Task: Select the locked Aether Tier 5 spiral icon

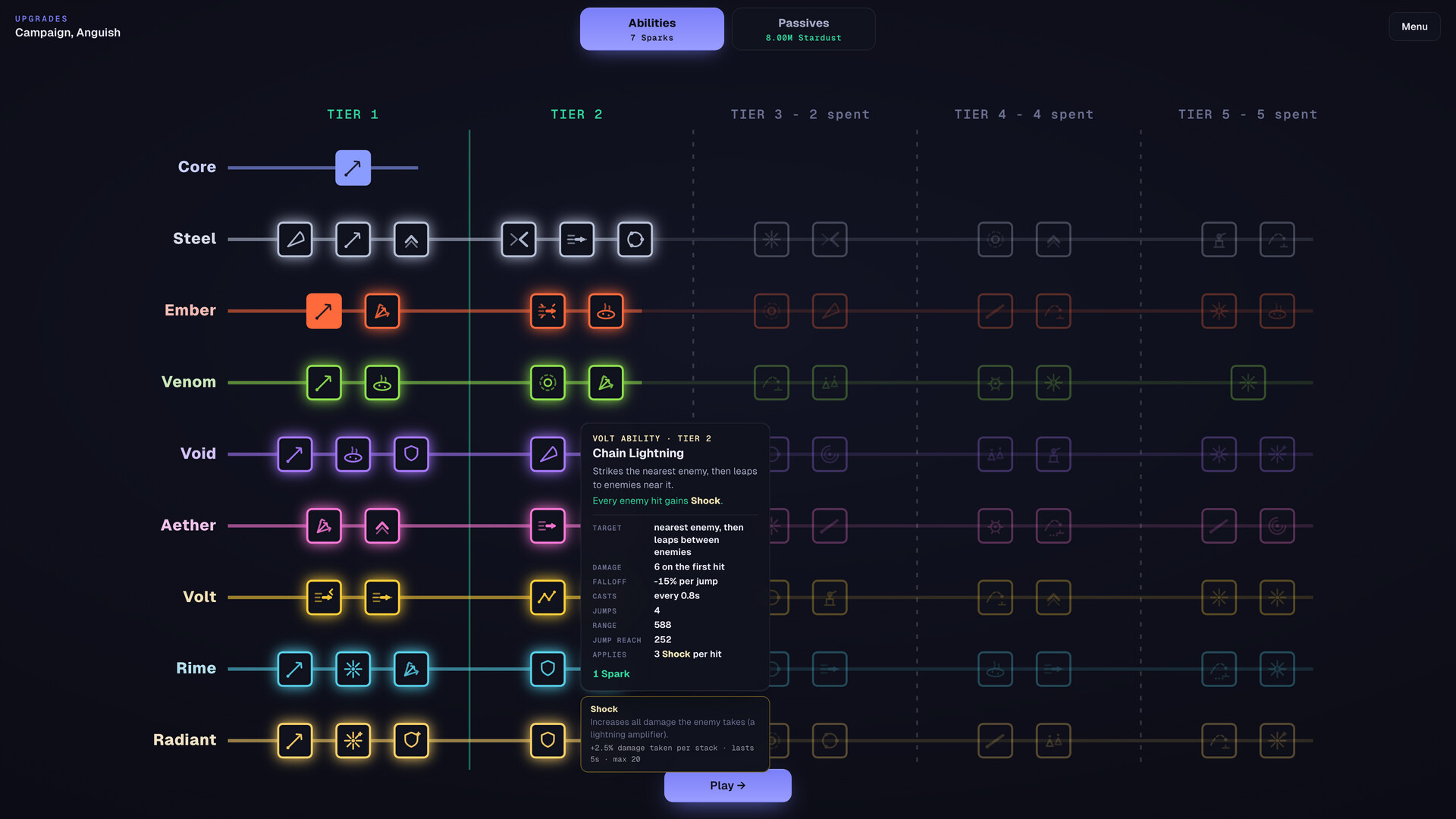Action: click(1277, 526)
